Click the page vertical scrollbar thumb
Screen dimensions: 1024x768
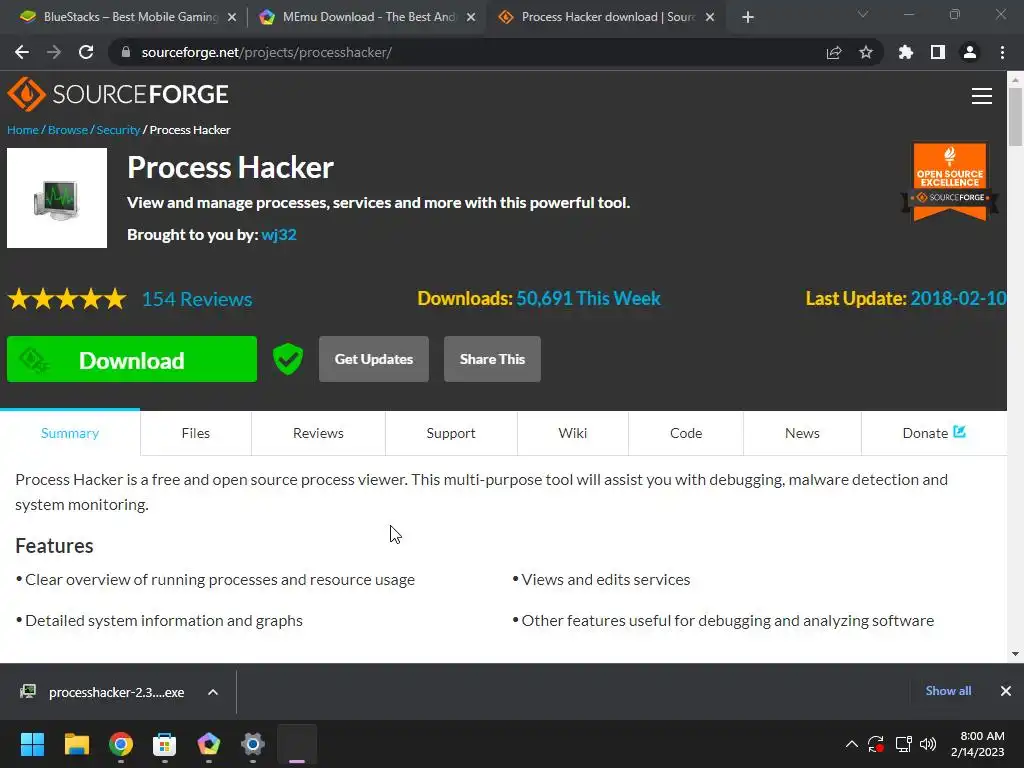pyautogui.click(x=1015, y=118)
